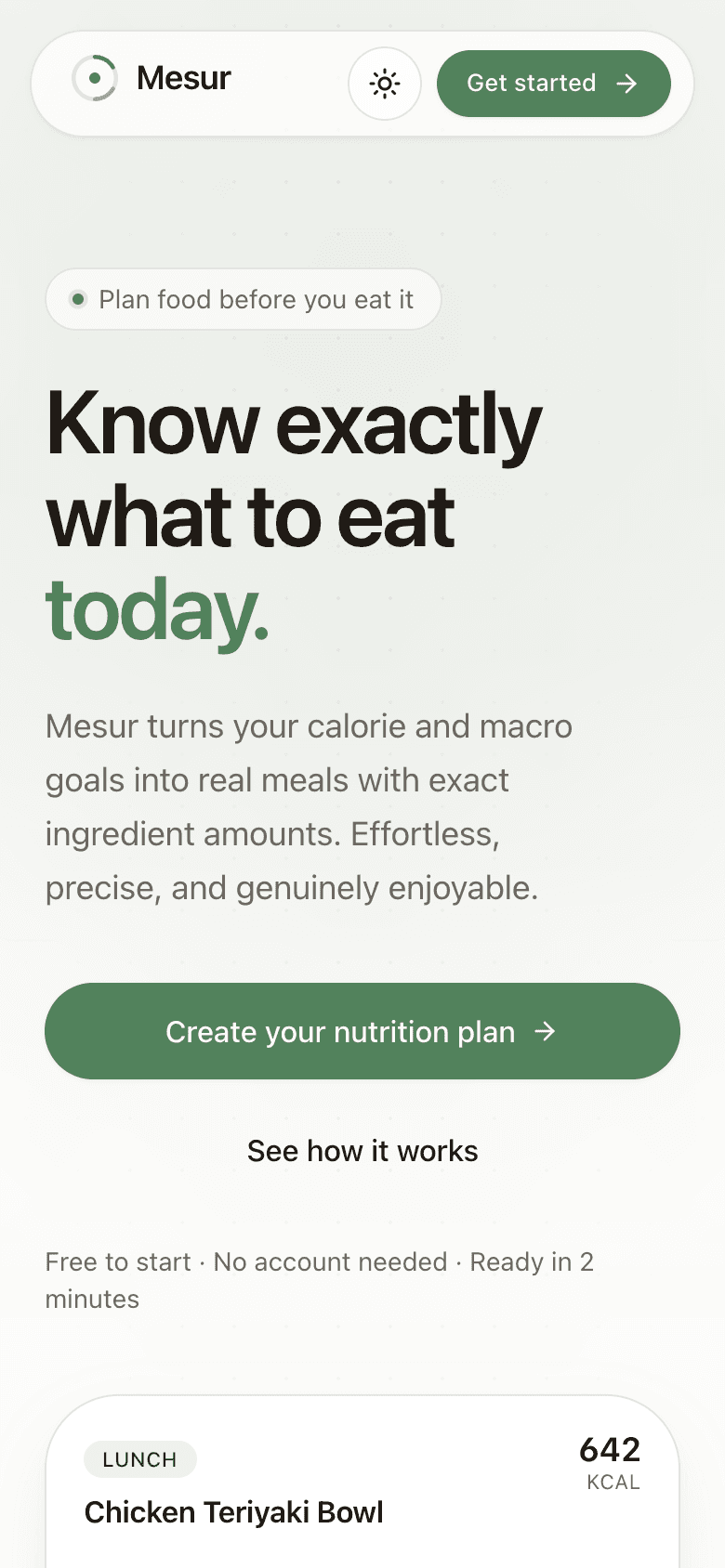Open home via the Mesur brand name
This screenshot has width=725, height=1568.
183,78
